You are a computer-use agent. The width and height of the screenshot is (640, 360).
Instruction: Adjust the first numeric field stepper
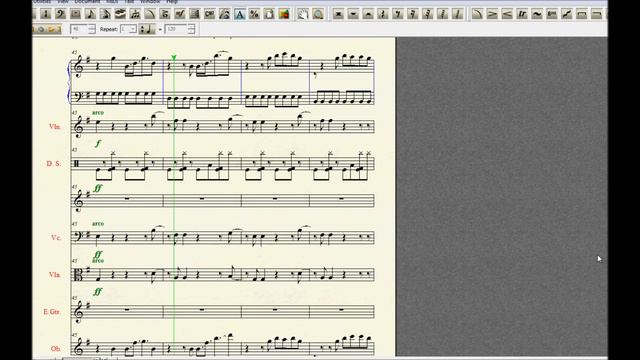click(x=91, y=29)
